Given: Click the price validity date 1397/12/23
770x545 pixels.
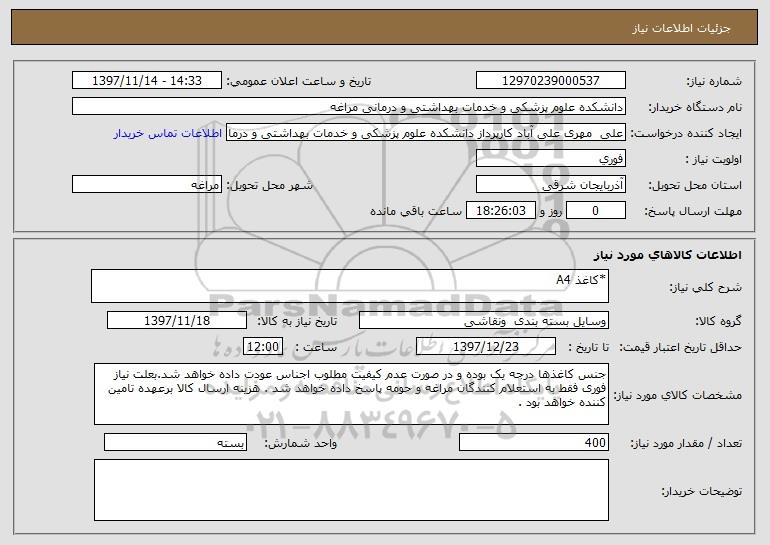Looking at the screenshot, I should pos(486,347).
